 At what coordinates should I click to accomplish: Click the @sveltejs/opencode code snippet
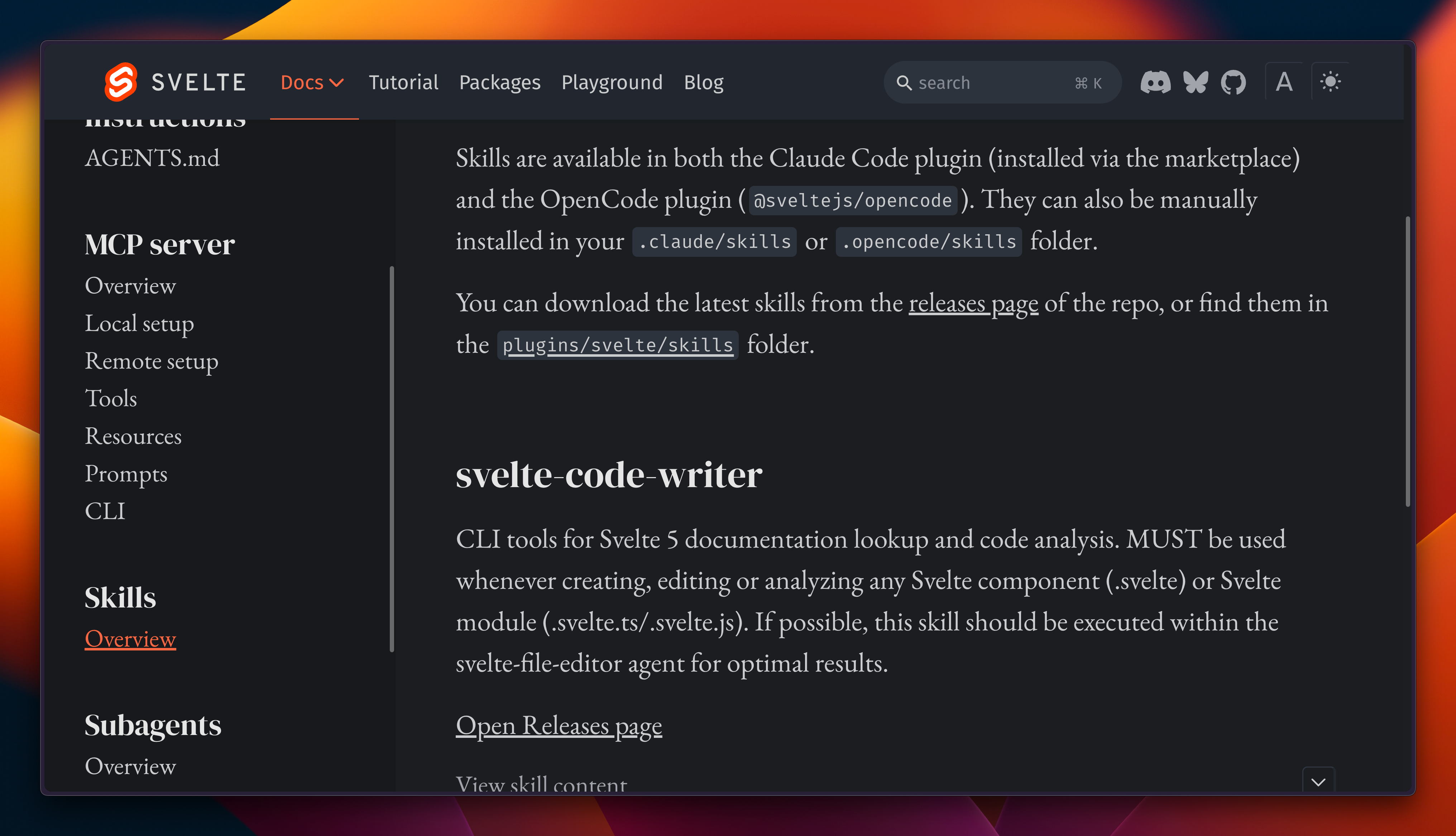[853, 200]
